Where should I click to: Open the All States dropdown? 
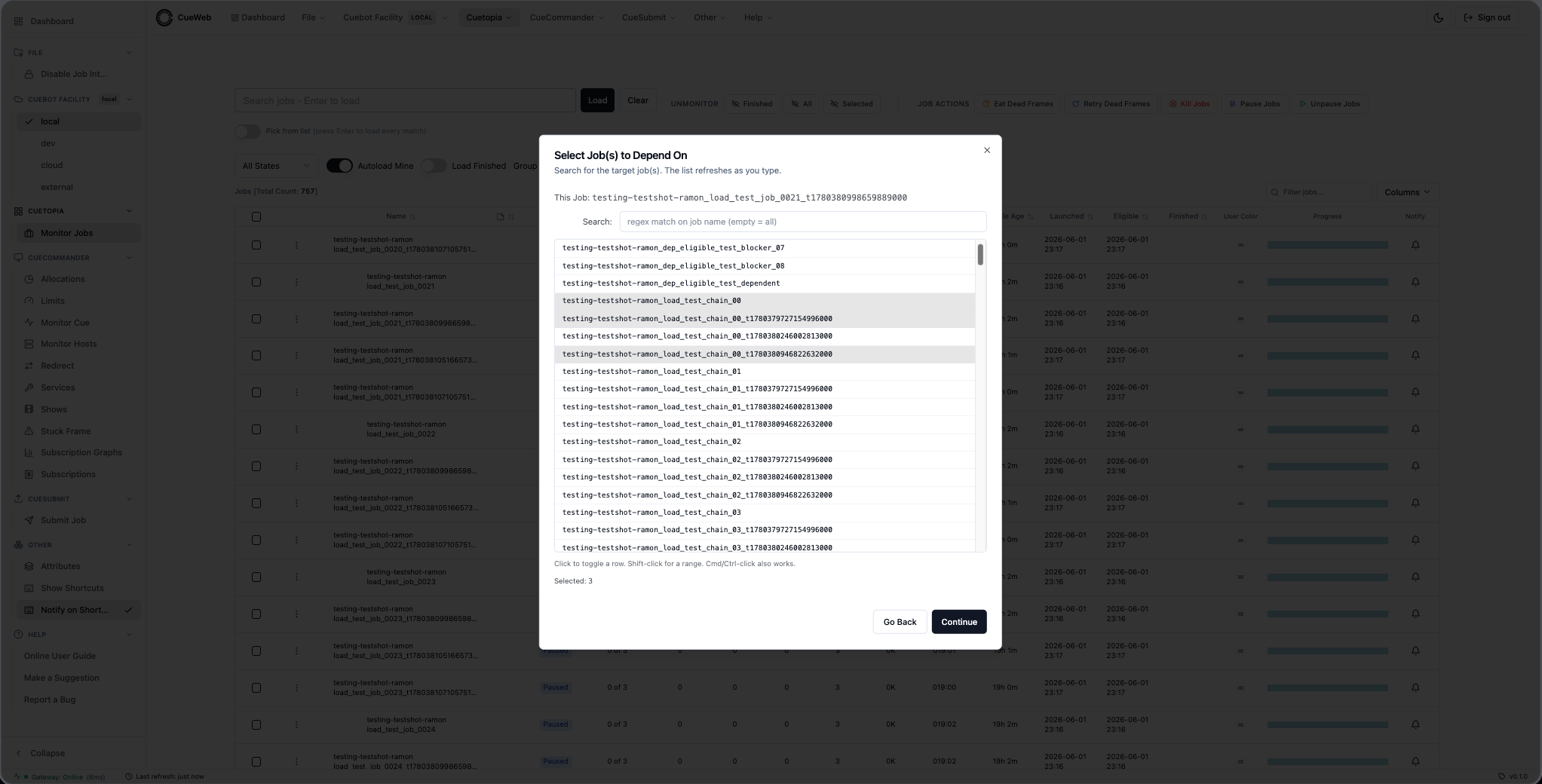point(276,166)
